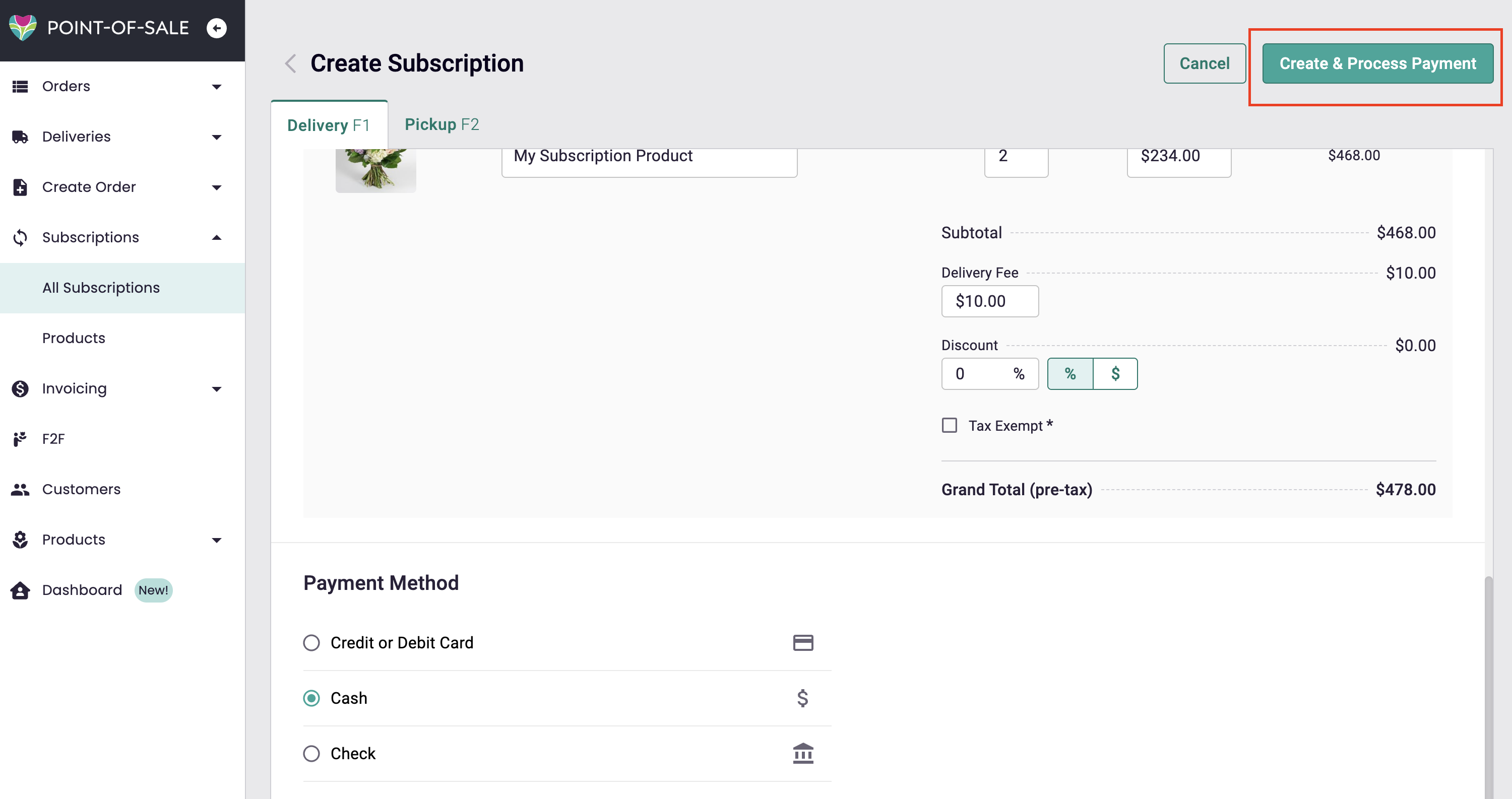Expand the Create Order menu arrow
The height and width of the screenshot is (799, 1512).
tap(217, 188)
